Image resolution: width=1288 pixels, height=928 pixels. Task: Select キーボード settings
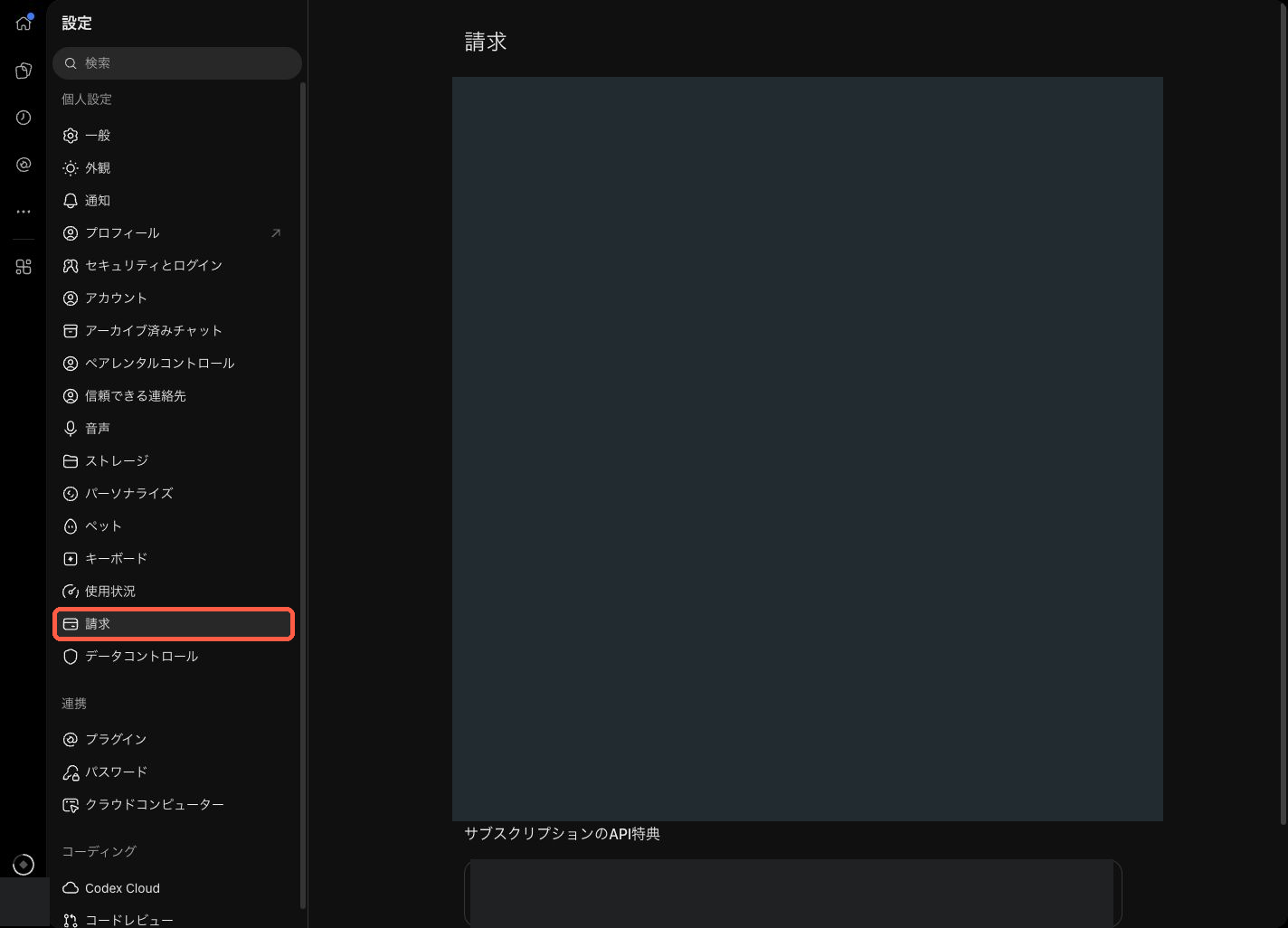(174, 559)
